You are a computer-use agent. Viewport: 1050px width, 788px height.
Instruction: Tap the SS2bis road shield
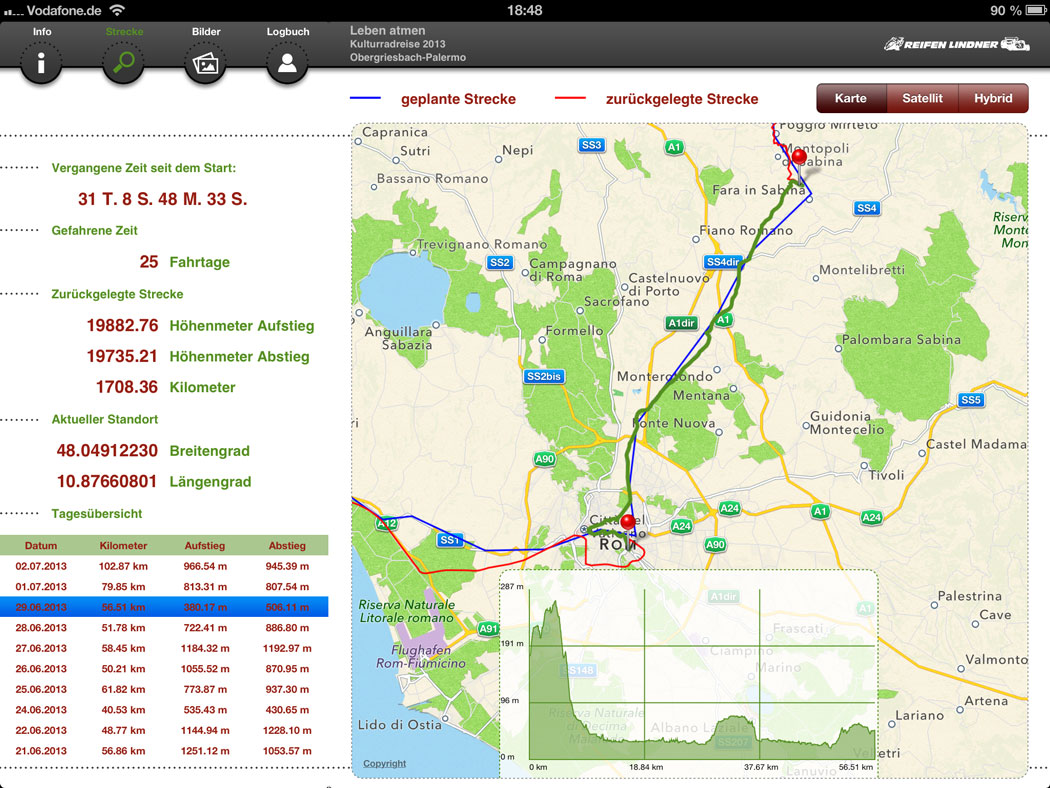[x=543, y=376]
